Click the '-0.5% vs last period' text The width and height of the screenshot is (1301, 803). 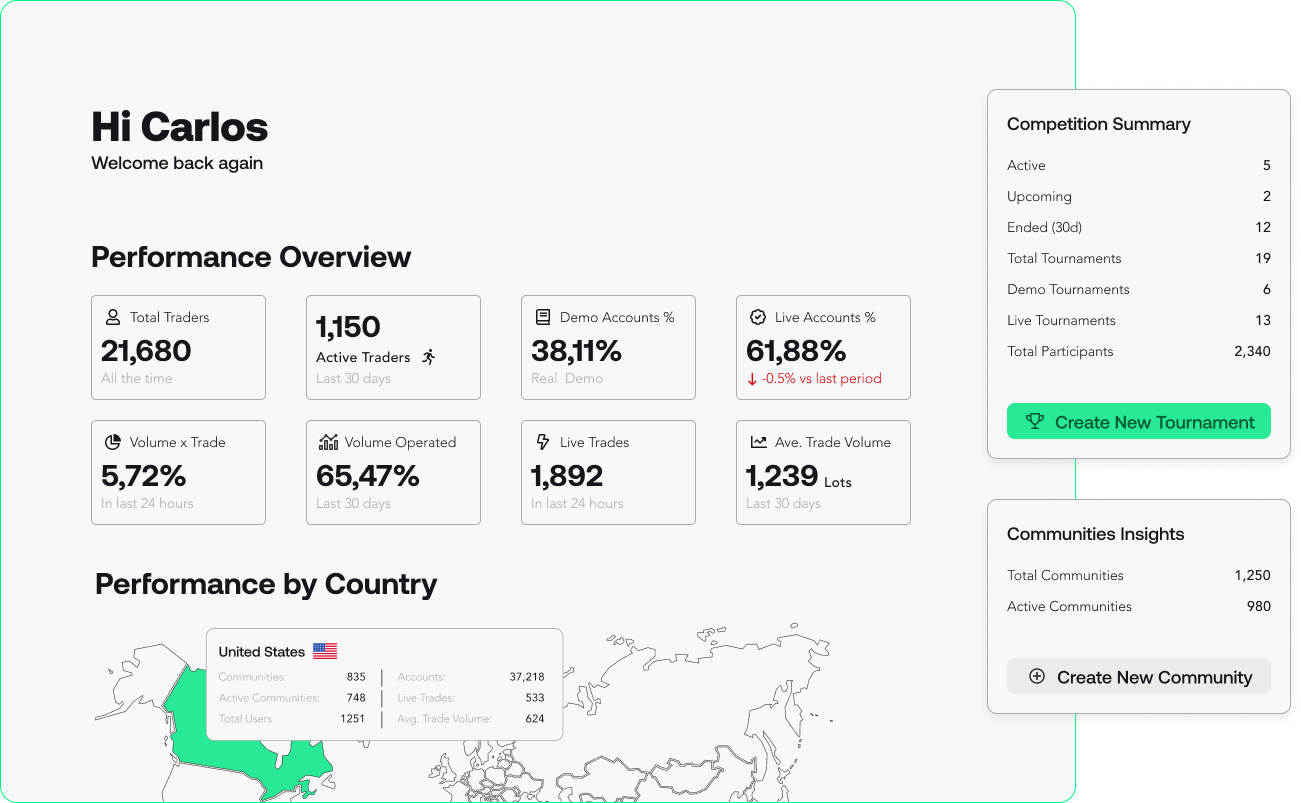(821, 379)
